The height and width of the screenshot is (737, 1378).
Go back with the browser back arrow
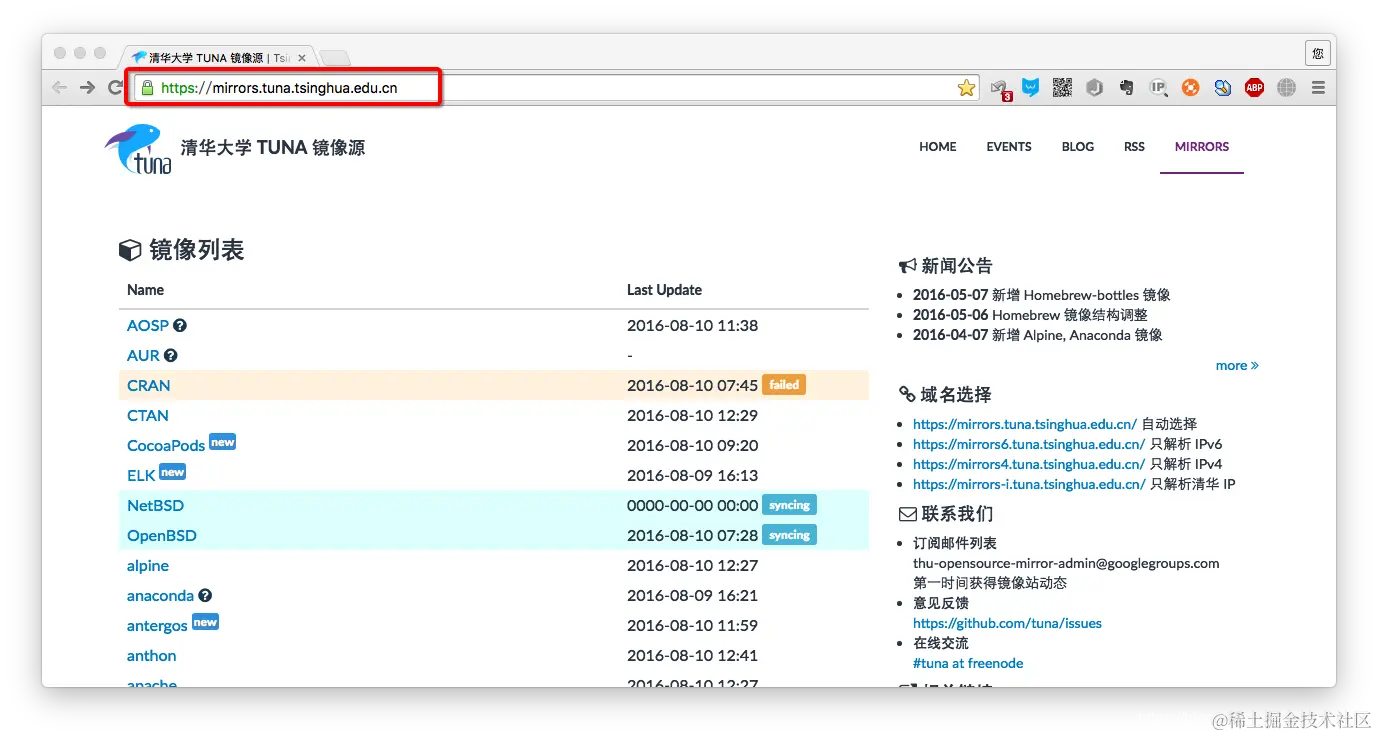pos(59,88)
